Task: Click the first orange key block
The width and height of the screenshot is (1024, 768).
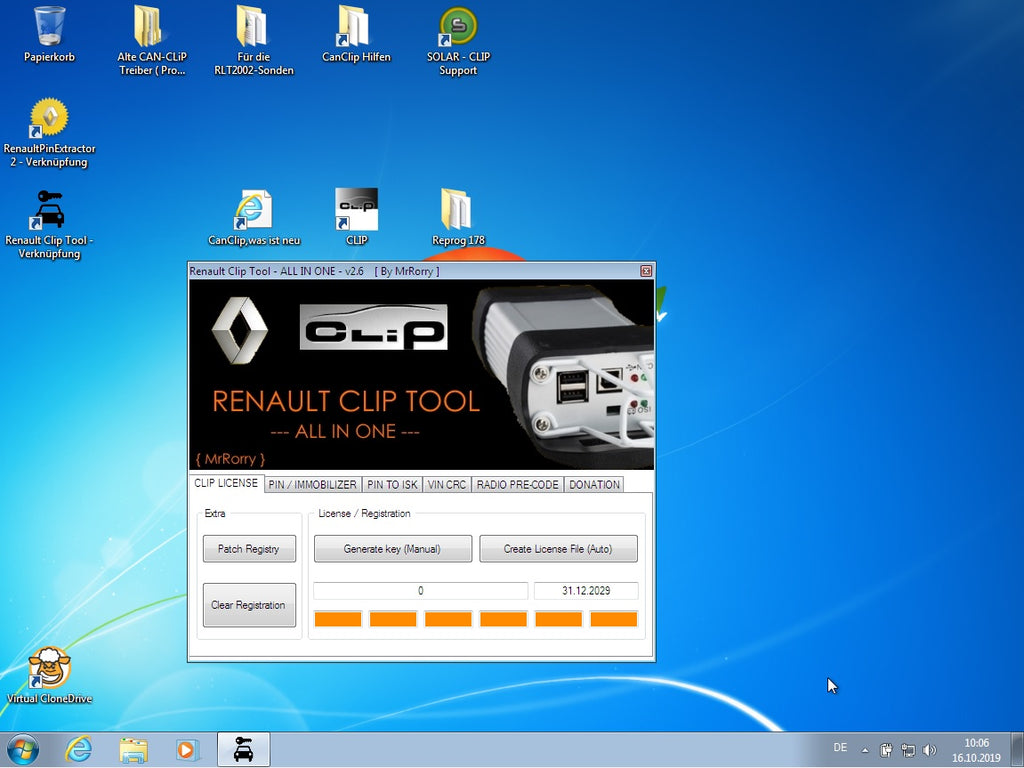Action: tap(337, 619)
